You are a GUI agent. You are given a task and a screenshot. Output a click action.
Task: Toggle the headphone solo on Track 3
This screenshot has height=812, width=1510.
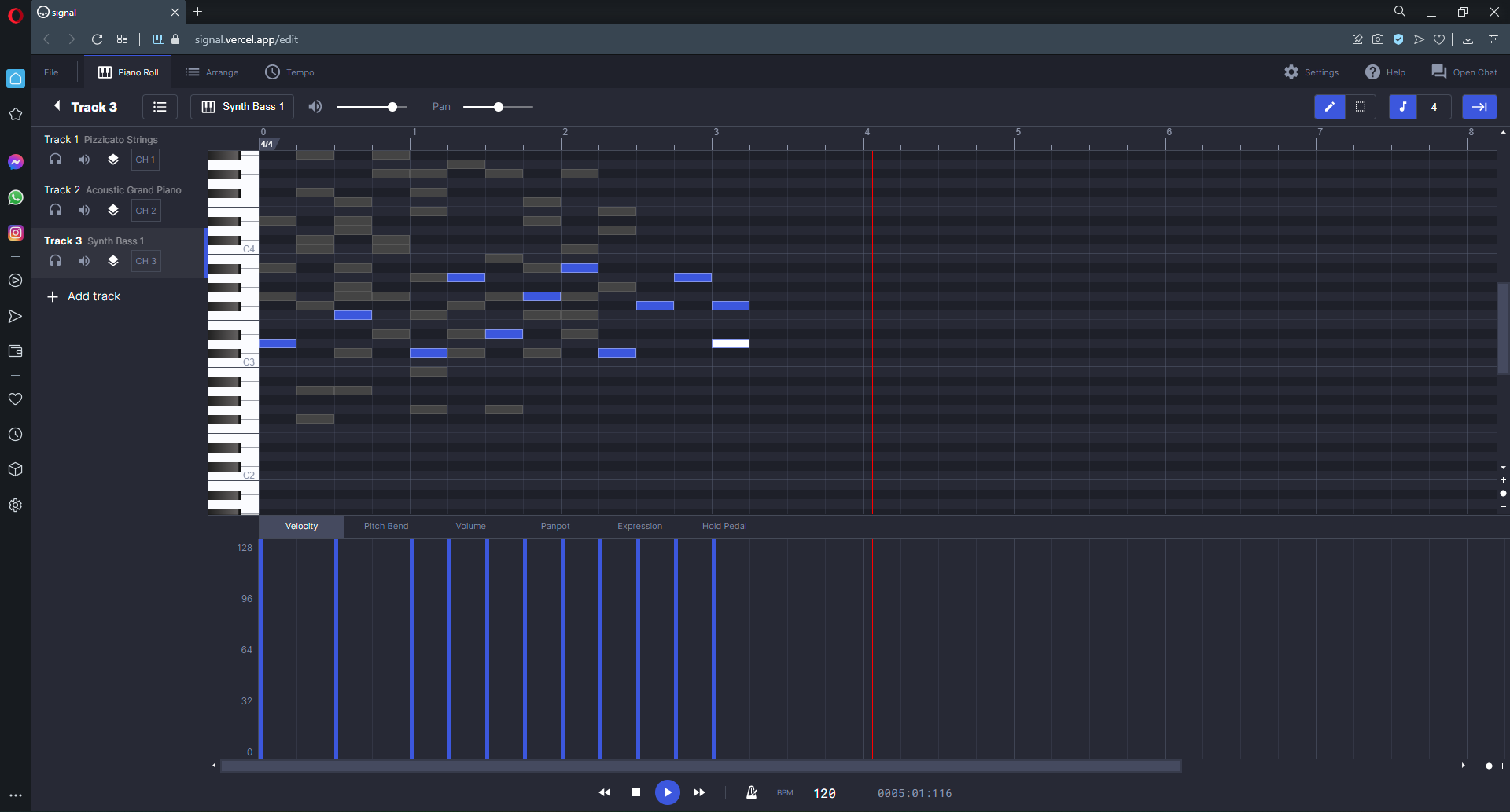point(55,260)
